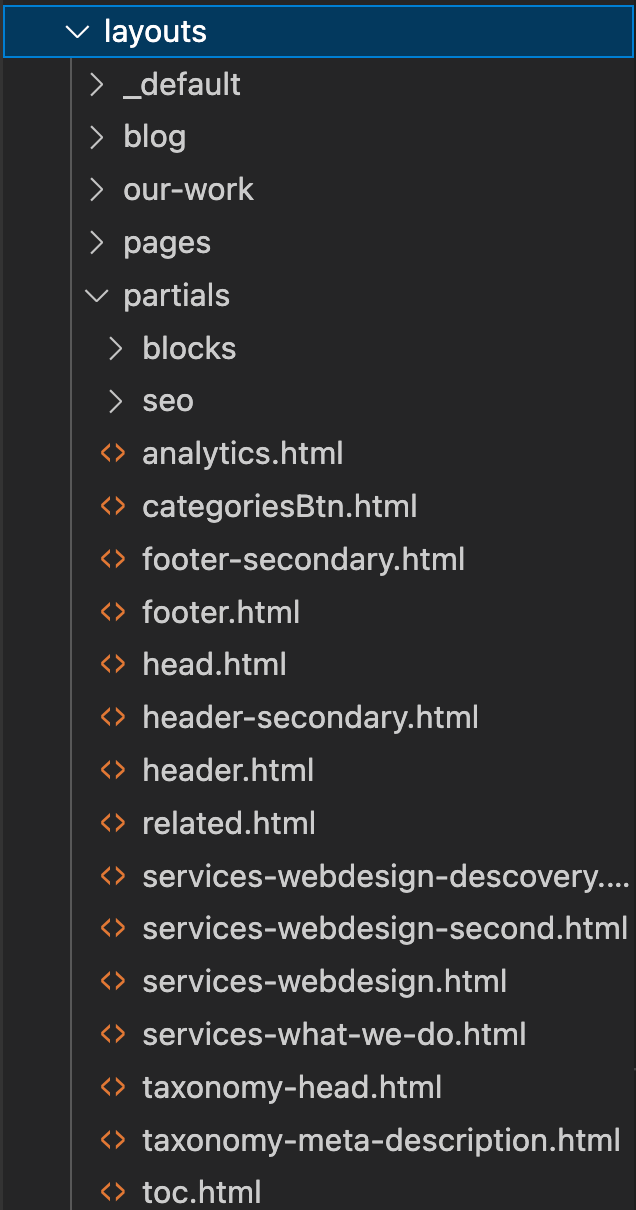This screenshot has width=636, height=1210.
Task: Open taxonomy-meta-description.html file
Action: click(x=381, y=1140)
